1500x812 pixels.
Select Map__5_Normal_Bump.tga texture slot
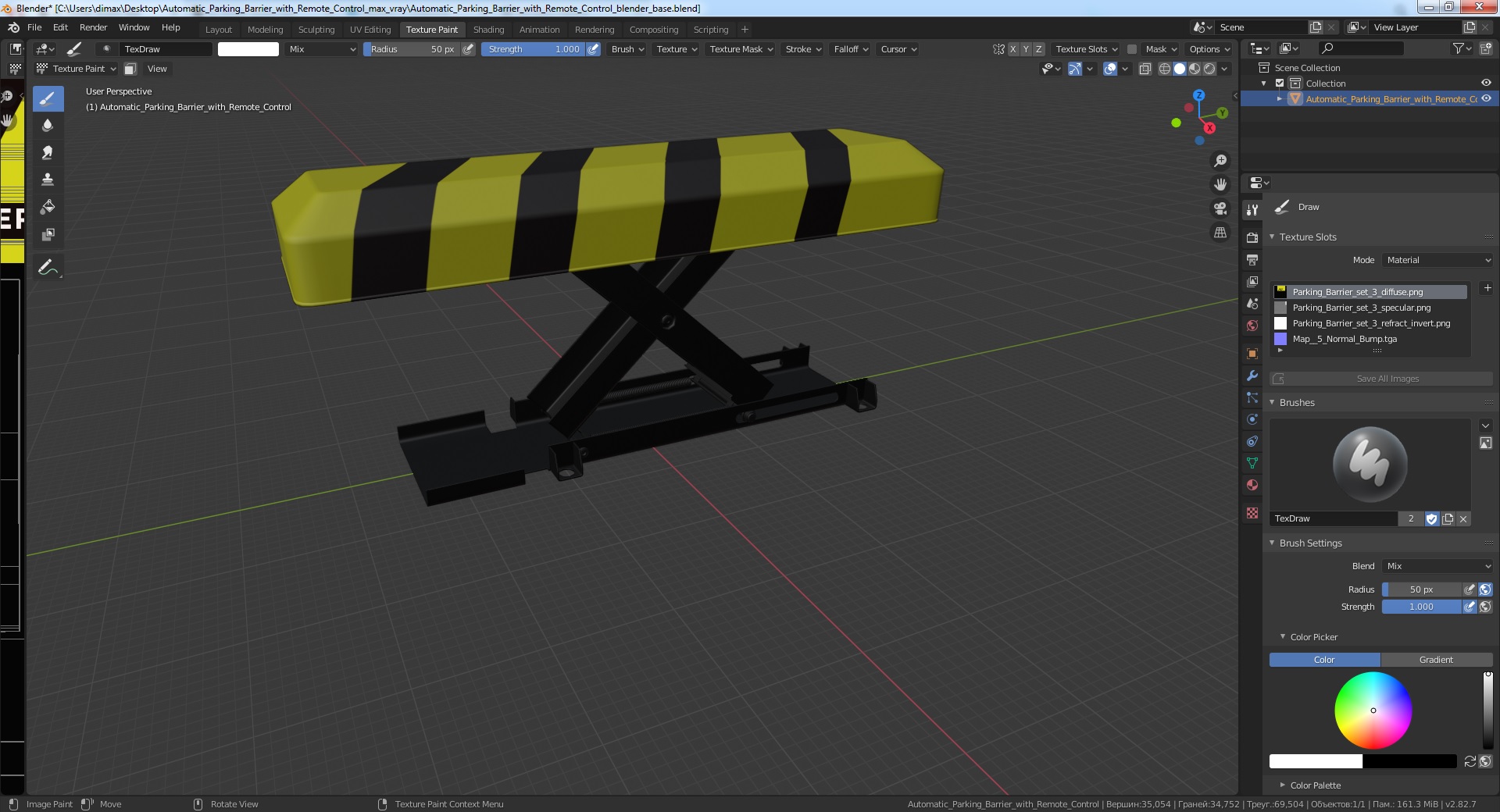coord(1370,339)
